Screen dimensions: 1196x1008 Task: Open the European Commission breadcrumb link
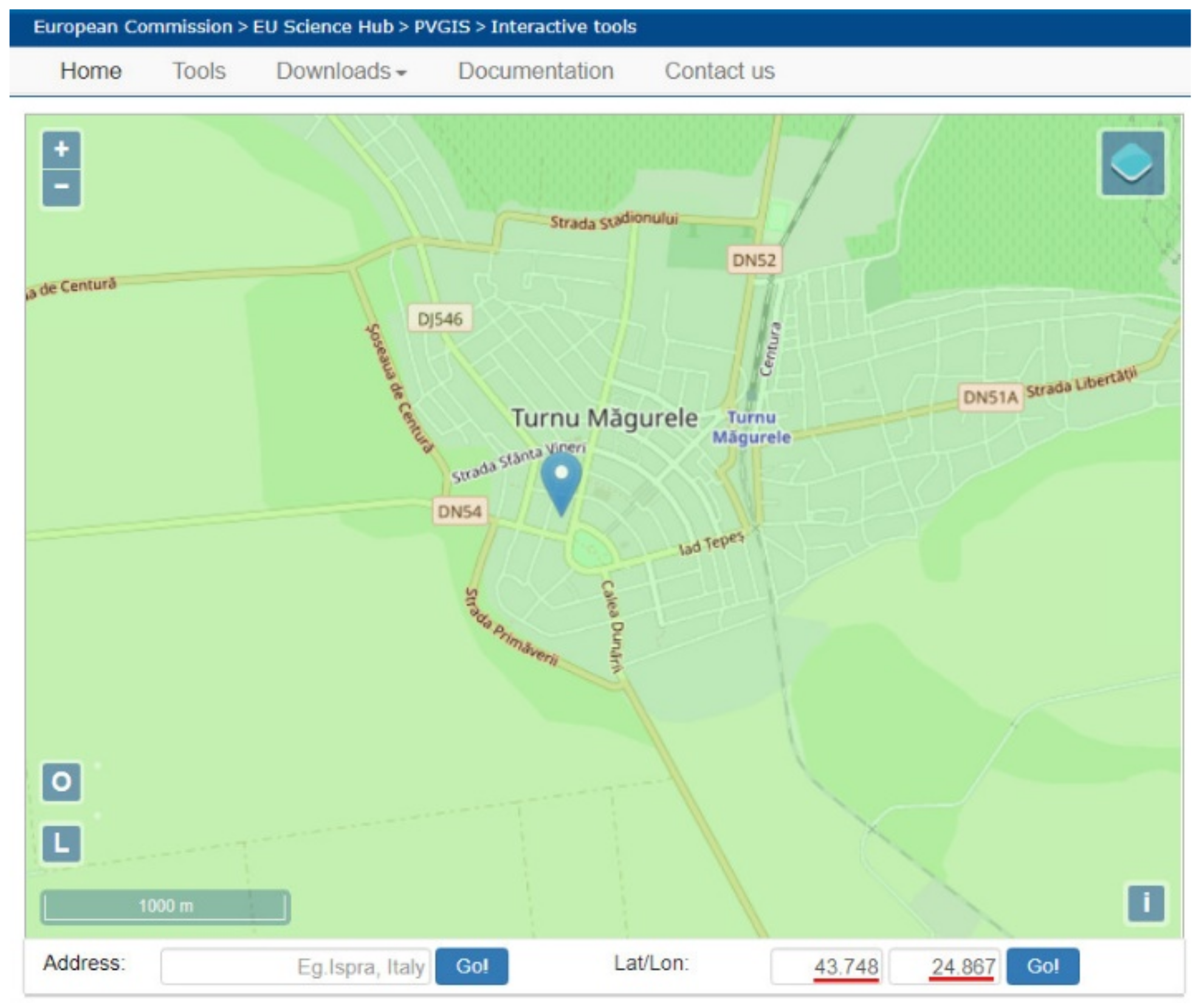tap(132, 27)
